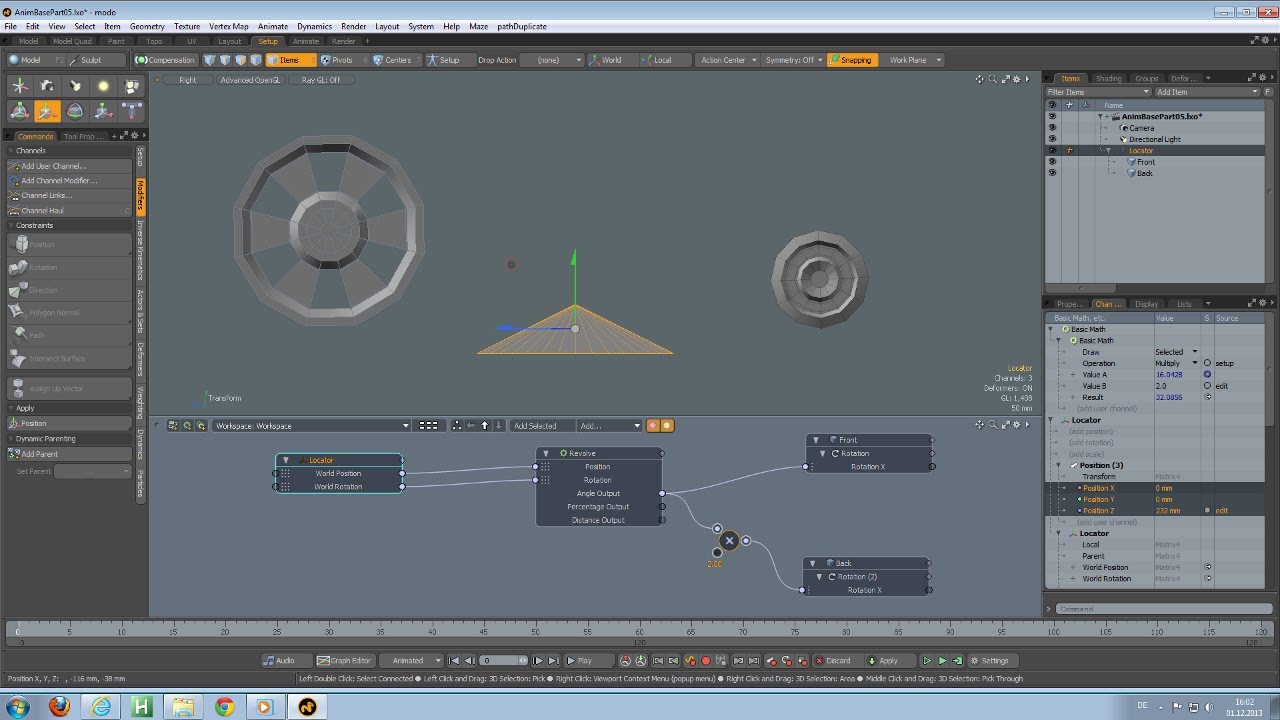Click Add User Channel button
The width and height of the screenshot is (1280, 720).
[x=69, y=166]
